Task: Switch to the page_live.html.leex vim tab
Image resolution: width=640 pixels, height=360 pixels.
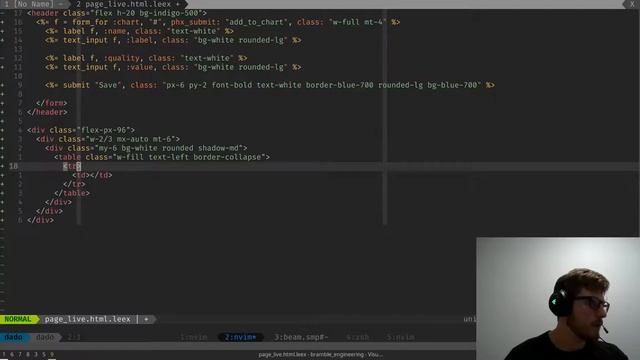Action: click(128, 4)
